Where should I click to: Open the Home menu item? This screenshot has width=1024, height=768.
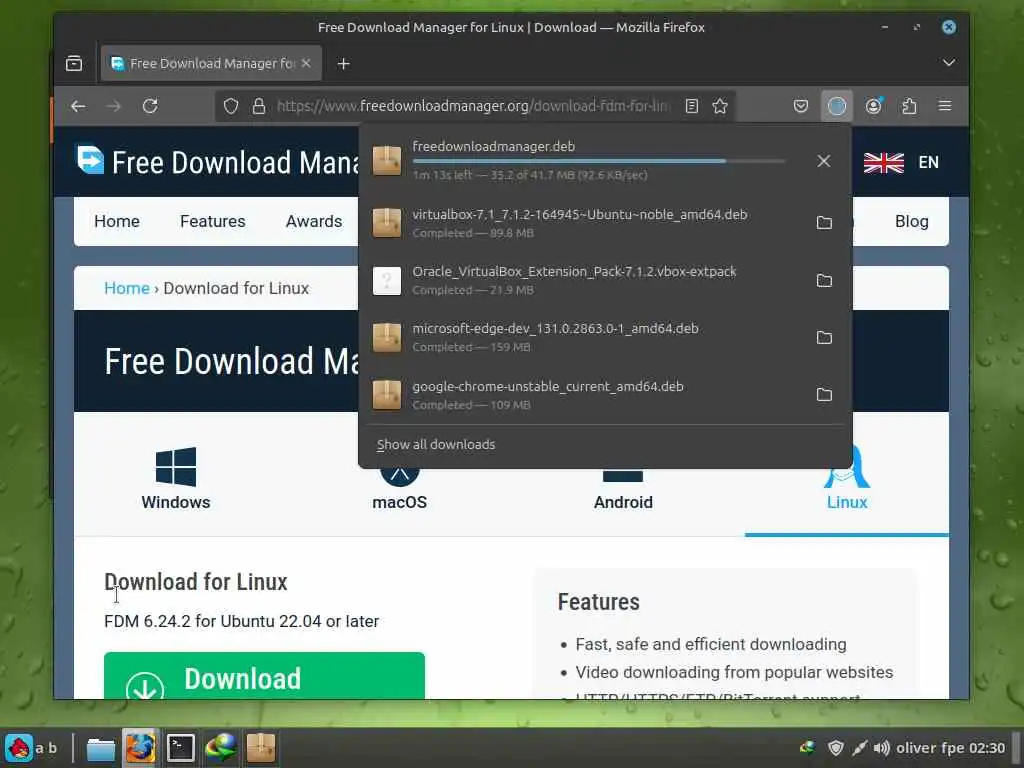click(x=117, y=221)
